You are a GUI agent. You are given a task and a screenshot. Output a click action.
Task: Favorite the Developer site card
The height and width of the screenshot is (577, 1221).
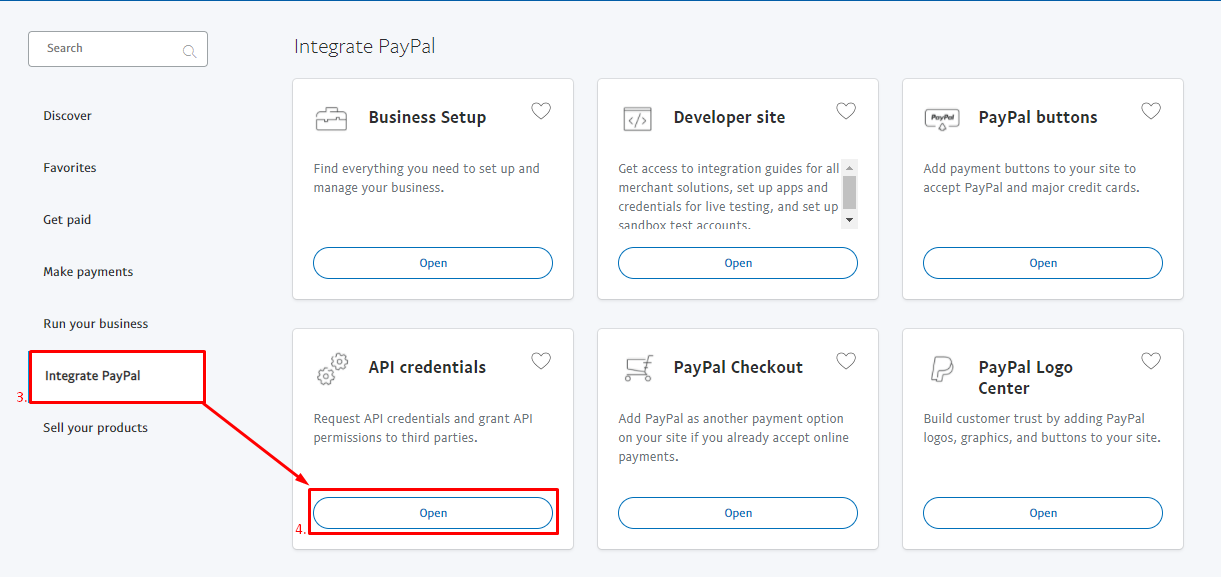(x=846, y=110)
